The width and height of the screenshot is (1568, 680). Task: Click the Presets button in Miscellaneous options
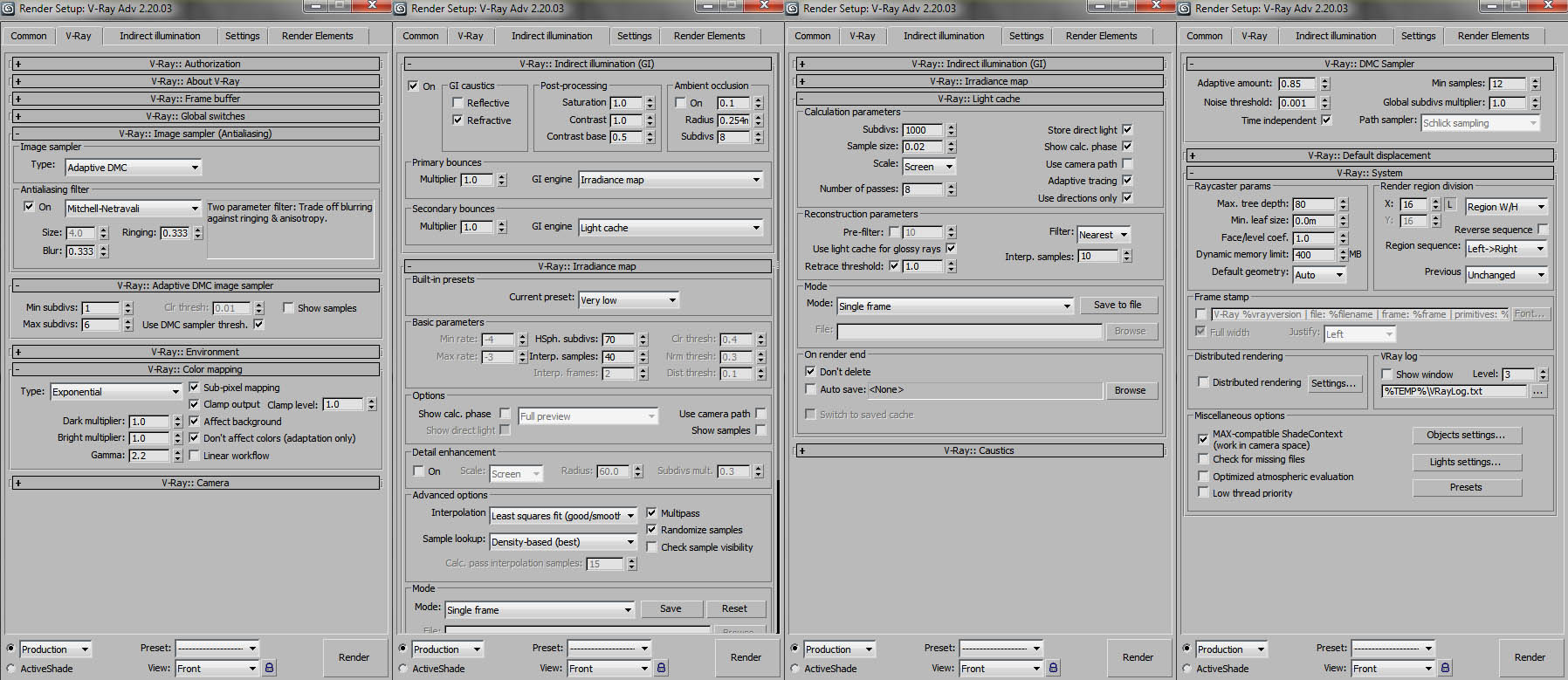click(1466, 487)
